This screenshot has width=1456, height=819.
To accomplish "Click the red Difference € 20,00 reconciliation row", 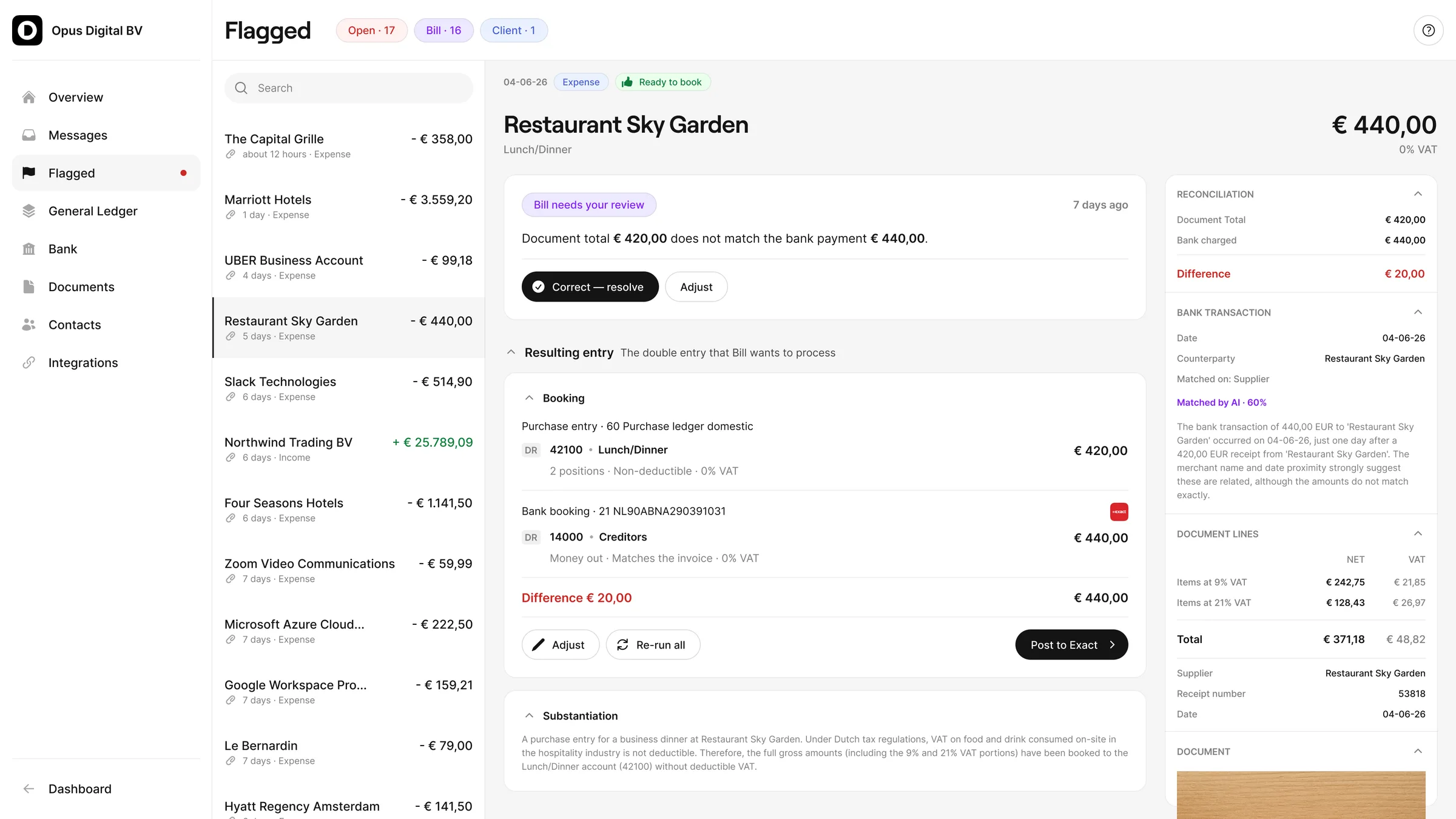I will click(x=1301, y=274).
